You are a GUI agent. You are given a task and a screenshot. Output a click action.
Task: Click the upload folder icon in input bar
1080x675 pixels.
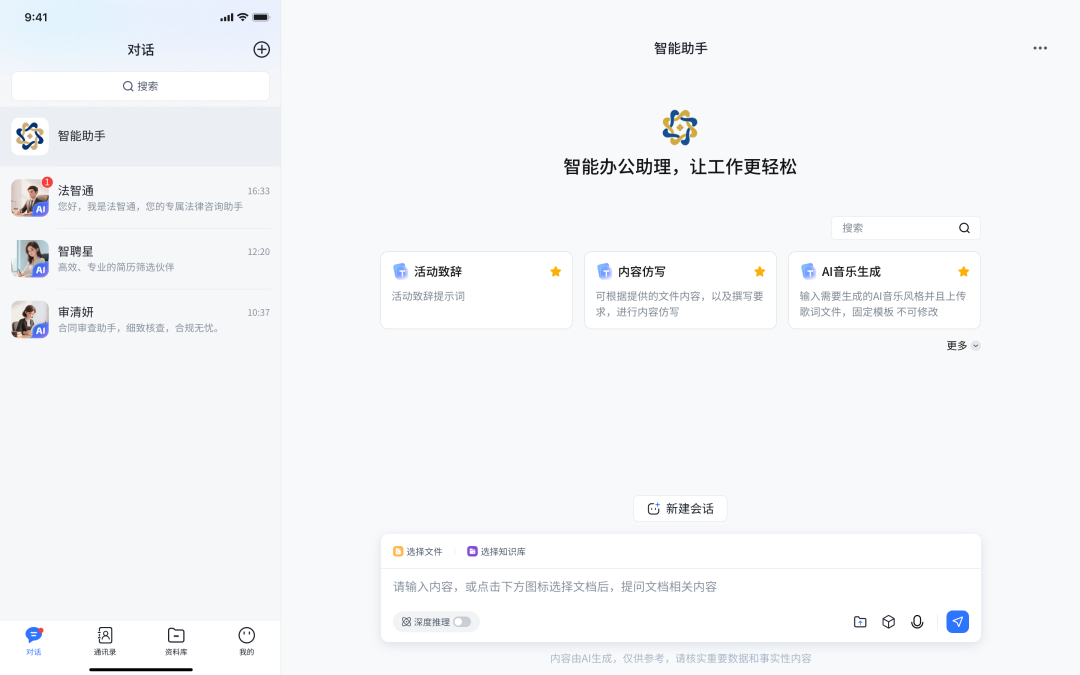point(860,622)
